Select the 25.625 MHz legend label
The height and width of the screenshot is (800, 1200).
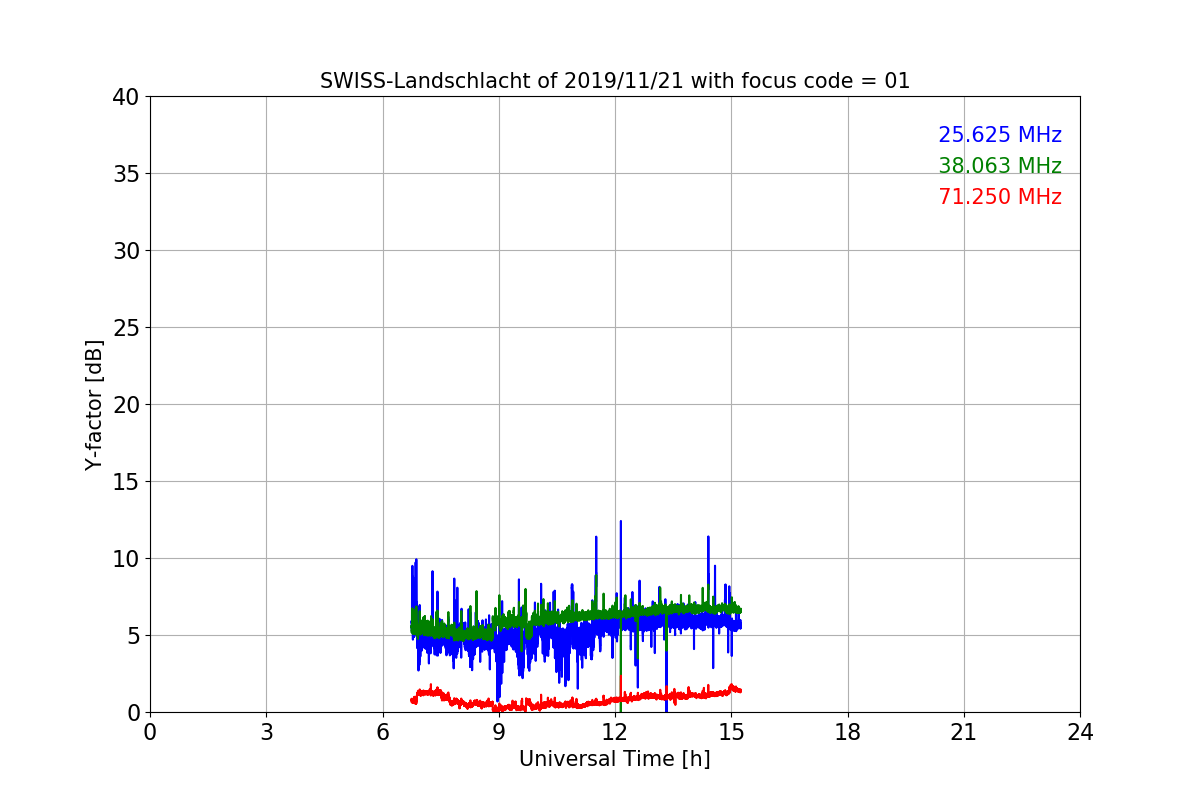[x=1000, y=135]
